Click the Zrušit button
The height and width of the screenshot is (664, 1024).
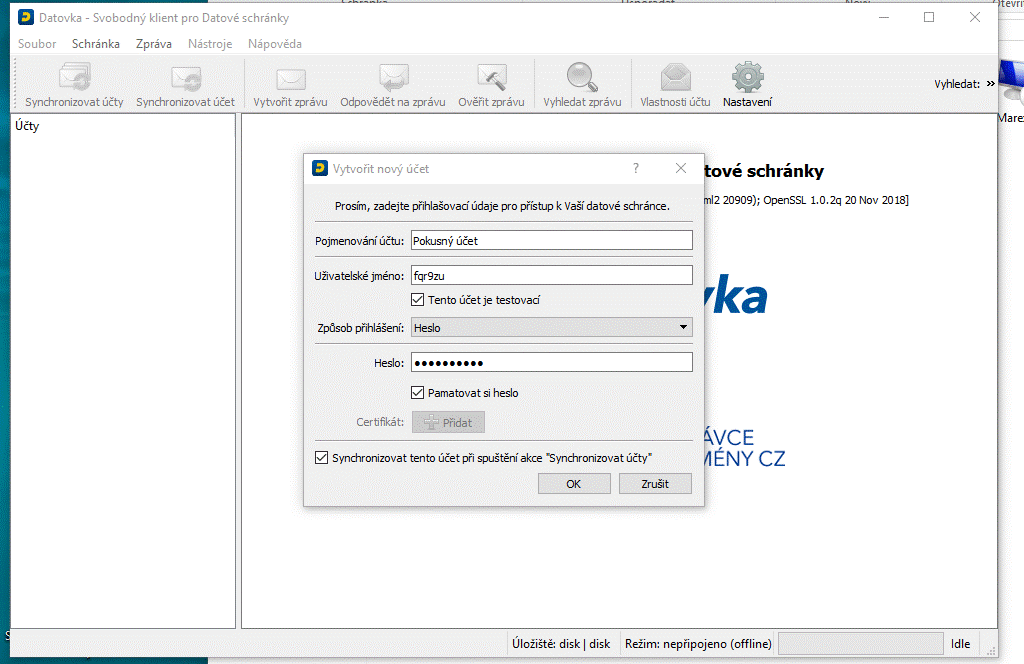(x=655, y=484)
